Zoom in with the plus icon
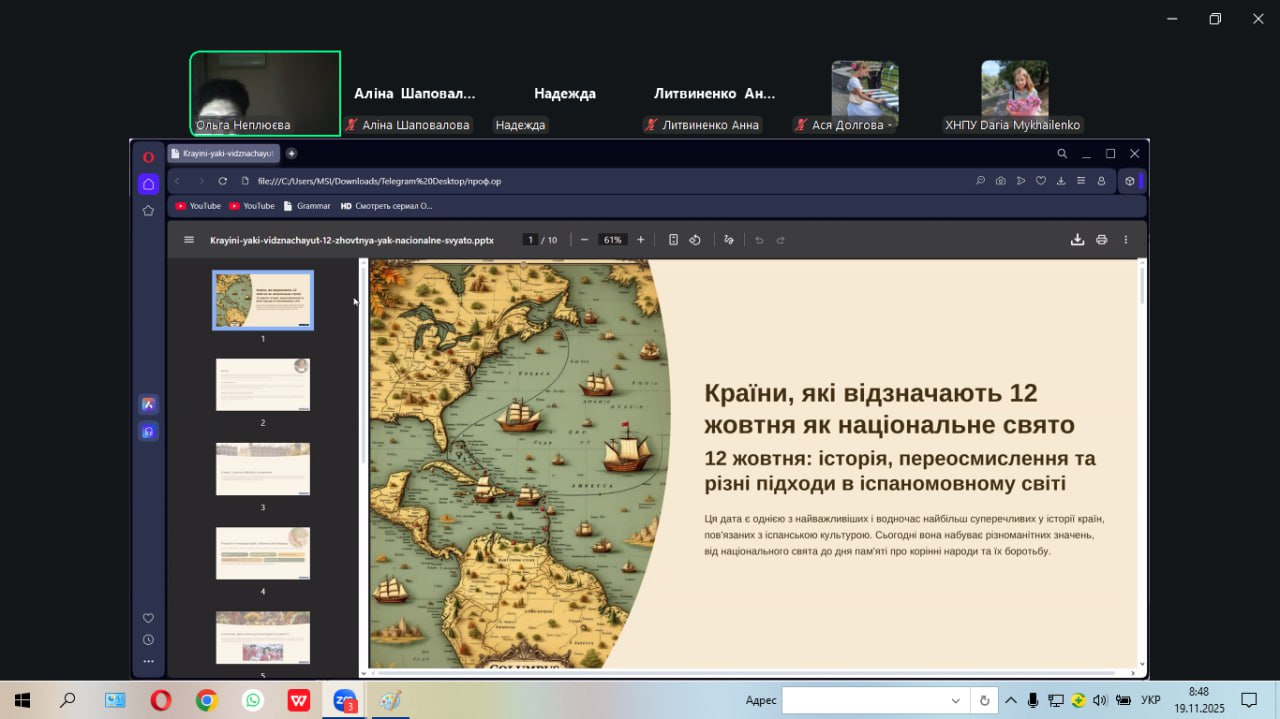 (x=641, y=240)
